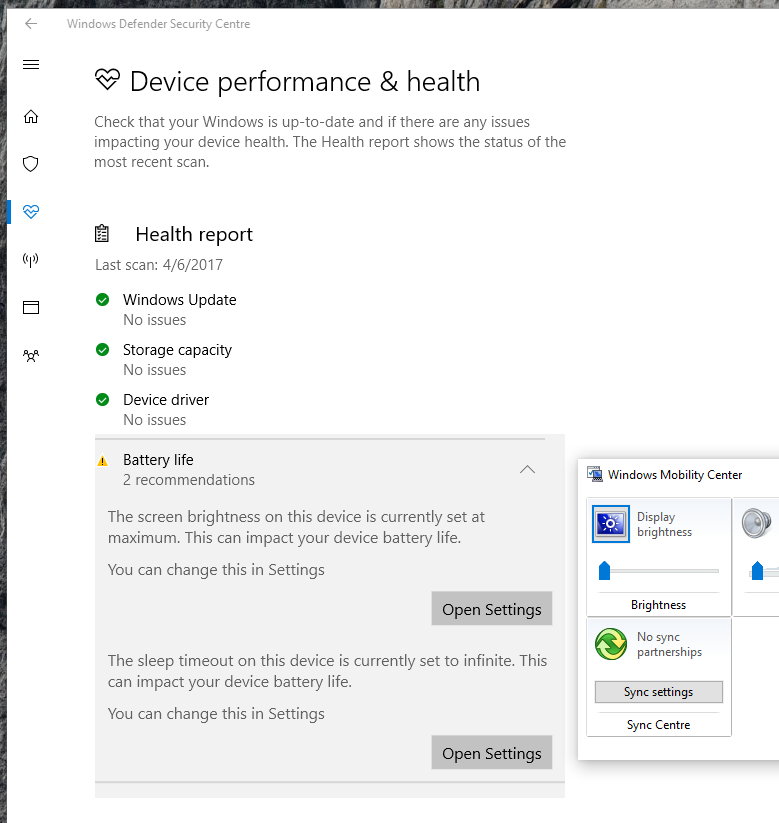Click the heart icon beside page title
The width and height of the screenshot is (779, 823).
point(108,80)
